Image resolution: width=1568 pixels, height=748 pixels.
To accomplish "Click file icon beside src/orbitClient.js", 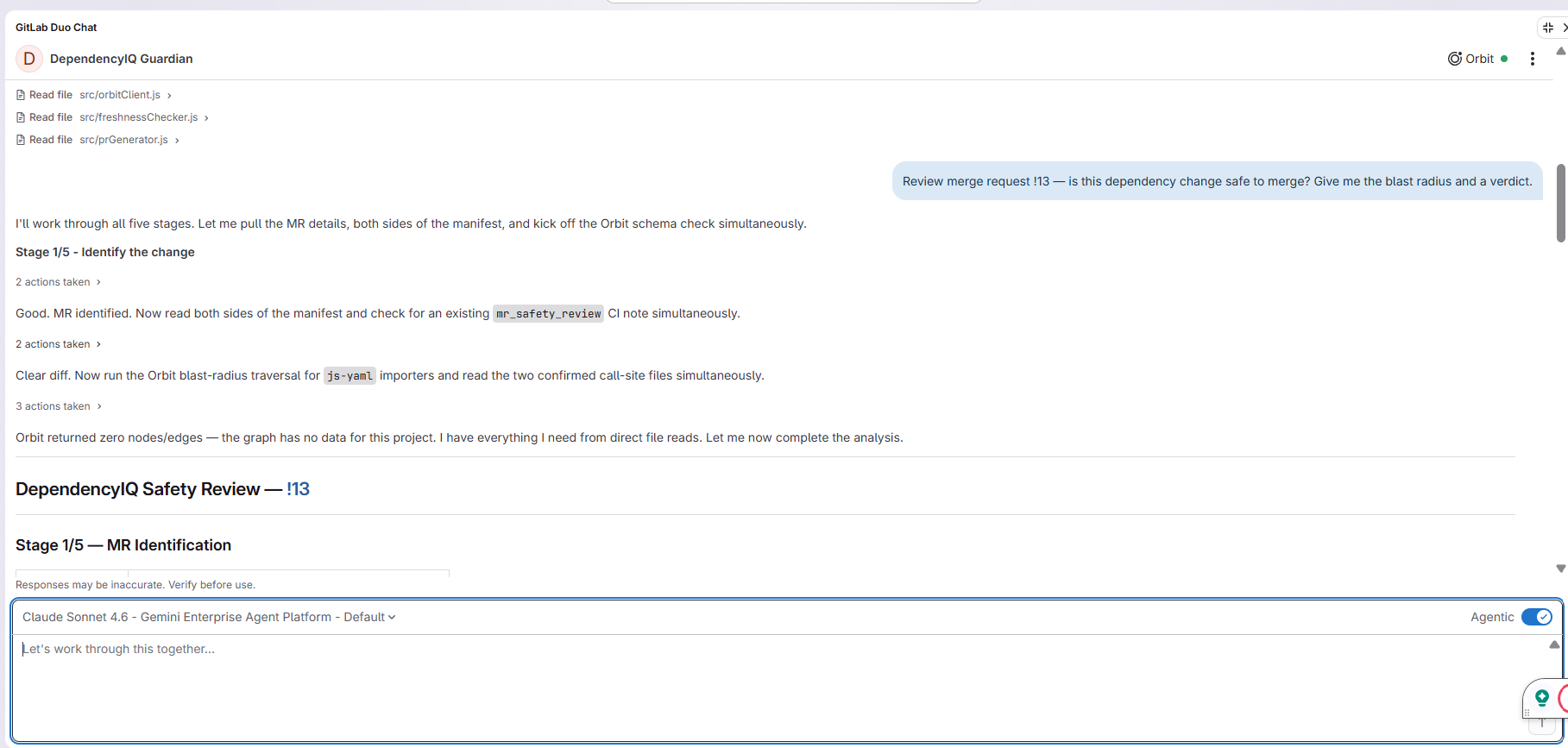I will point(21,95).
